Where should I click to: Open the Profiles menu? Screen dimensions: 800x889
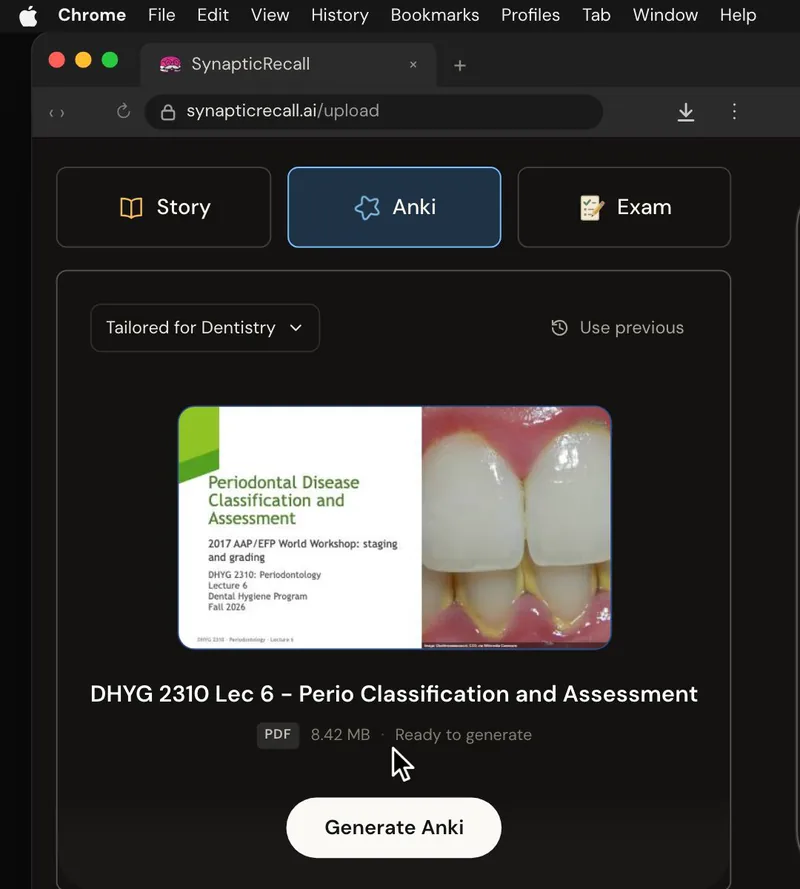(530, 15)
